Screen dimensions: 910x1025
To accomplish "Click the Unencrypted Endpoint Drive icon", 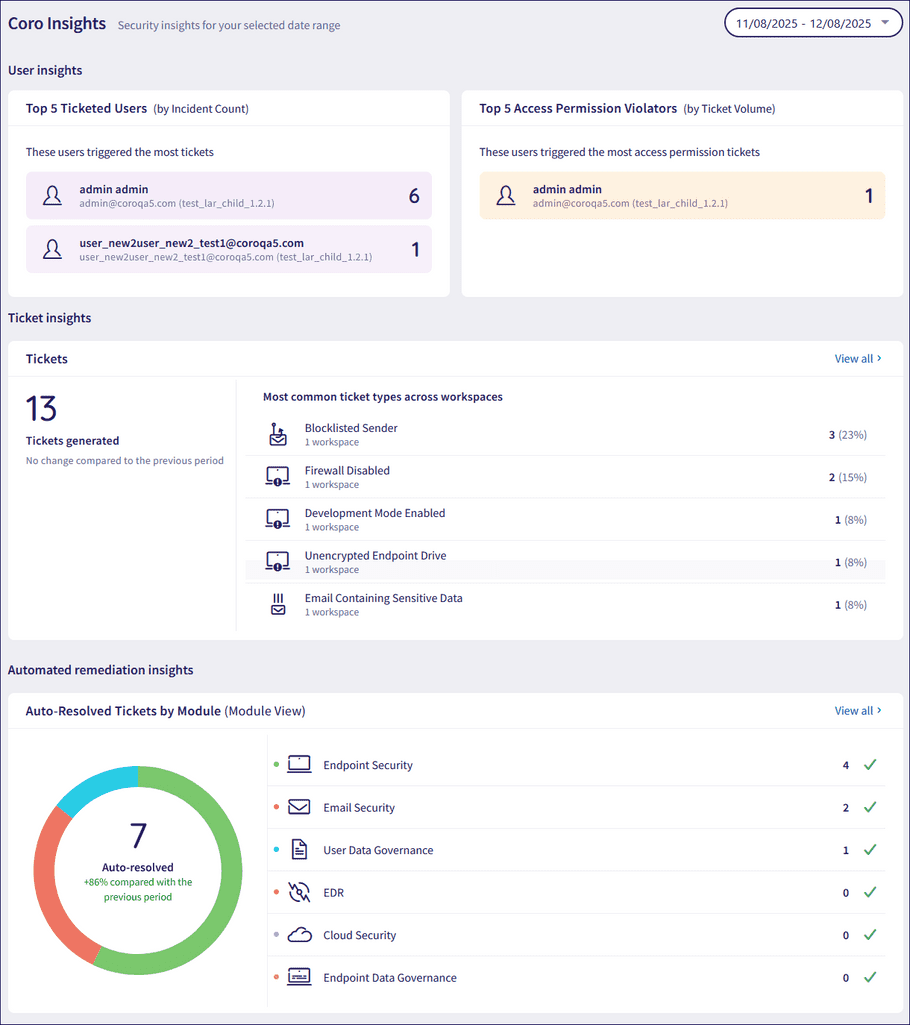I will point(278,561).
